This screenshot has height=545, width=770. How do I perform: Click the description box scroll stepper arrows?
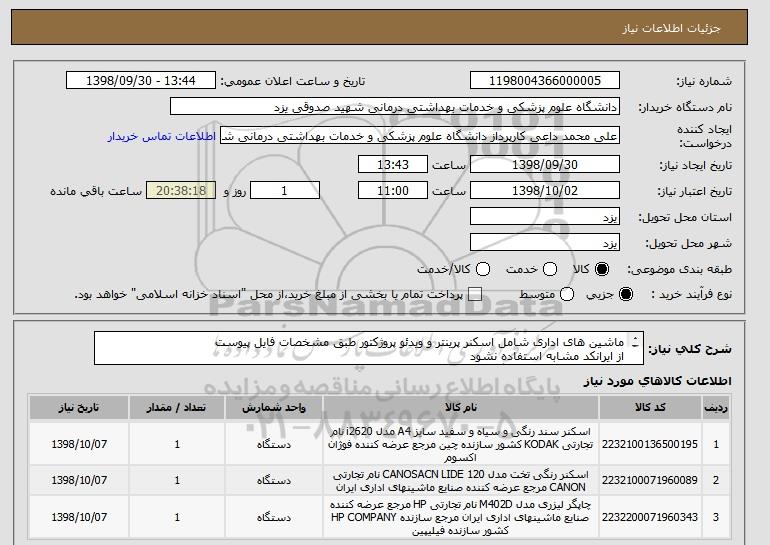tap(635, 342)
